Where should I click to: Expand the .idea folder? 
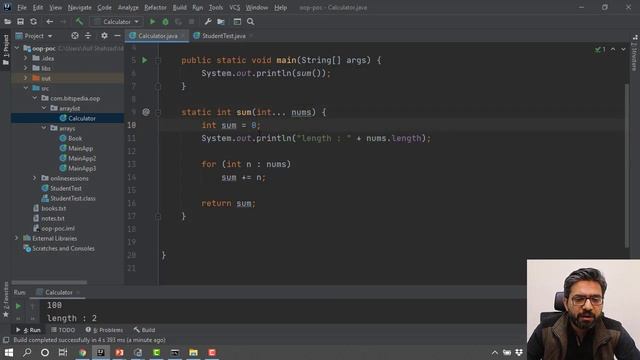(26, 58)
